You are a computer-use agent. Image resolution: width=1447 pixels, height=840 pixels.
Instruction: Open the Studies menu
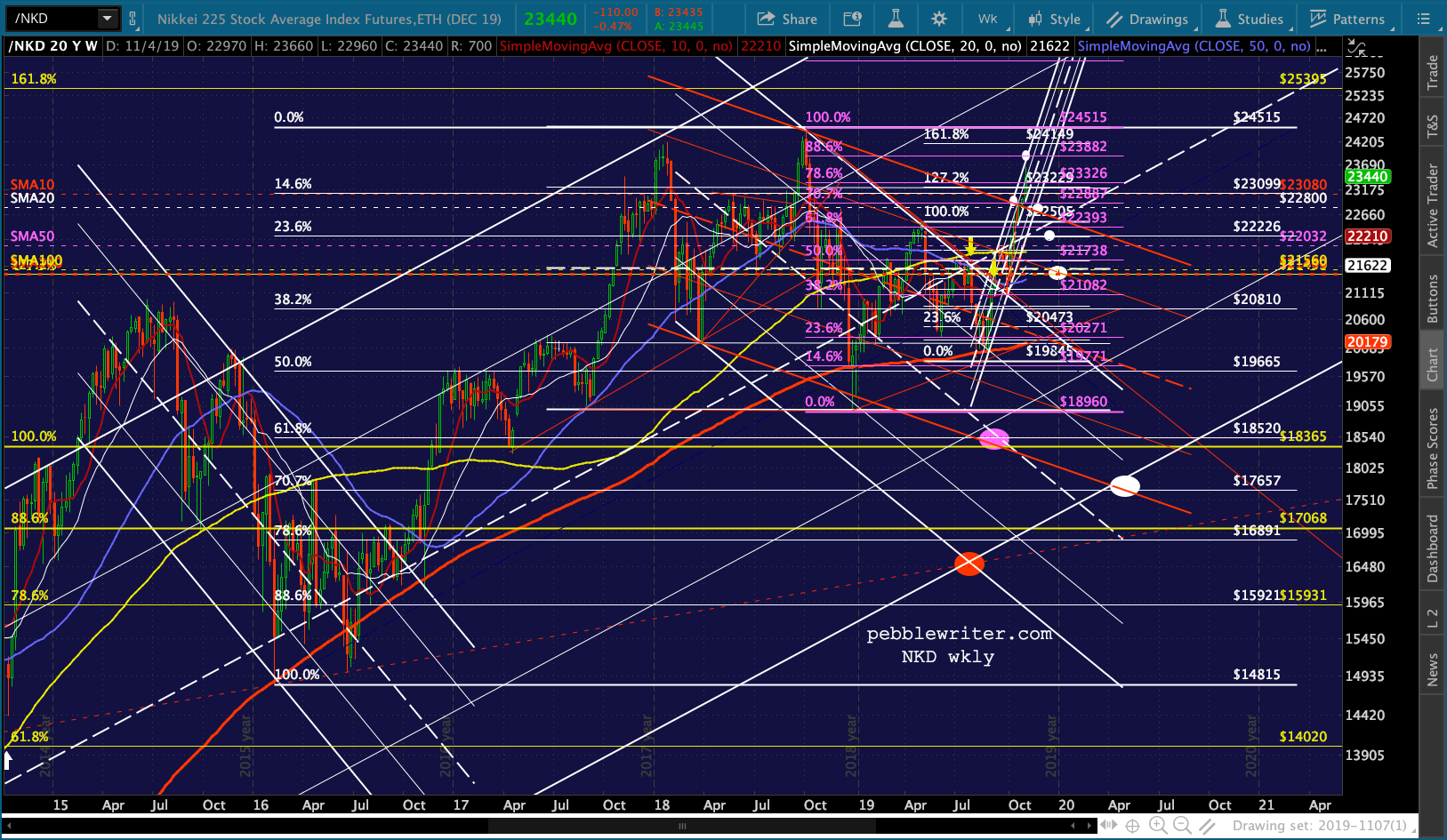click(x=1250, y=19)
